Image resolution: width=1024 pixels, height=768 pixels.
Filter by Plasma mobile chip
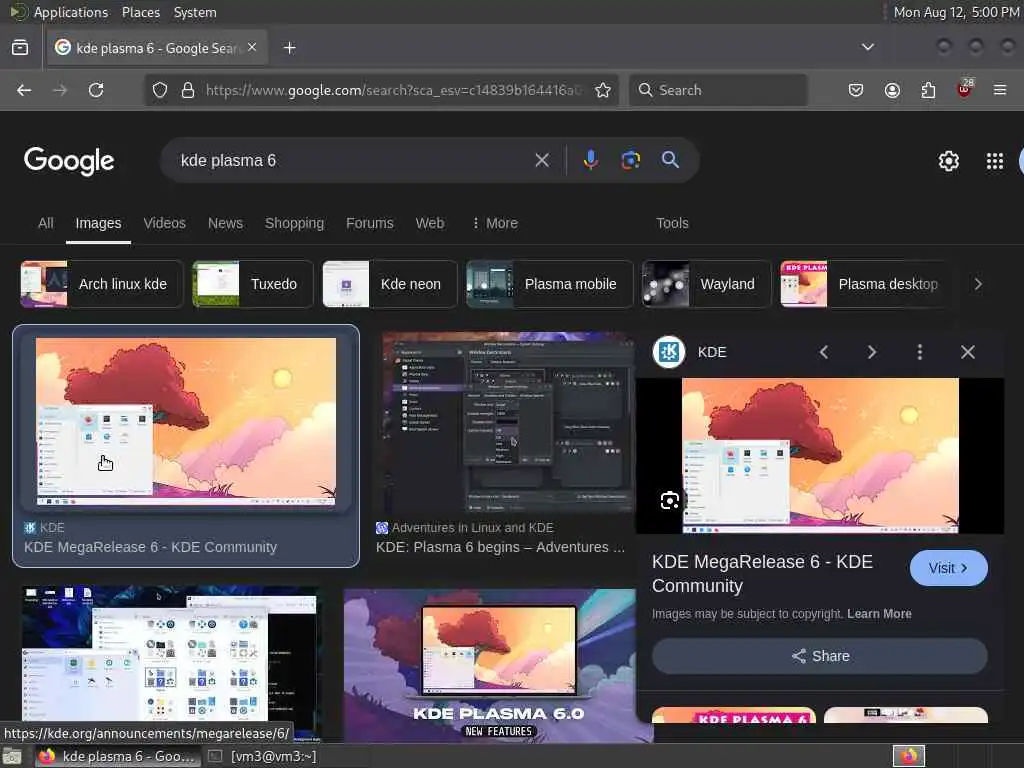pyautogui.click(x=549, y=284)
